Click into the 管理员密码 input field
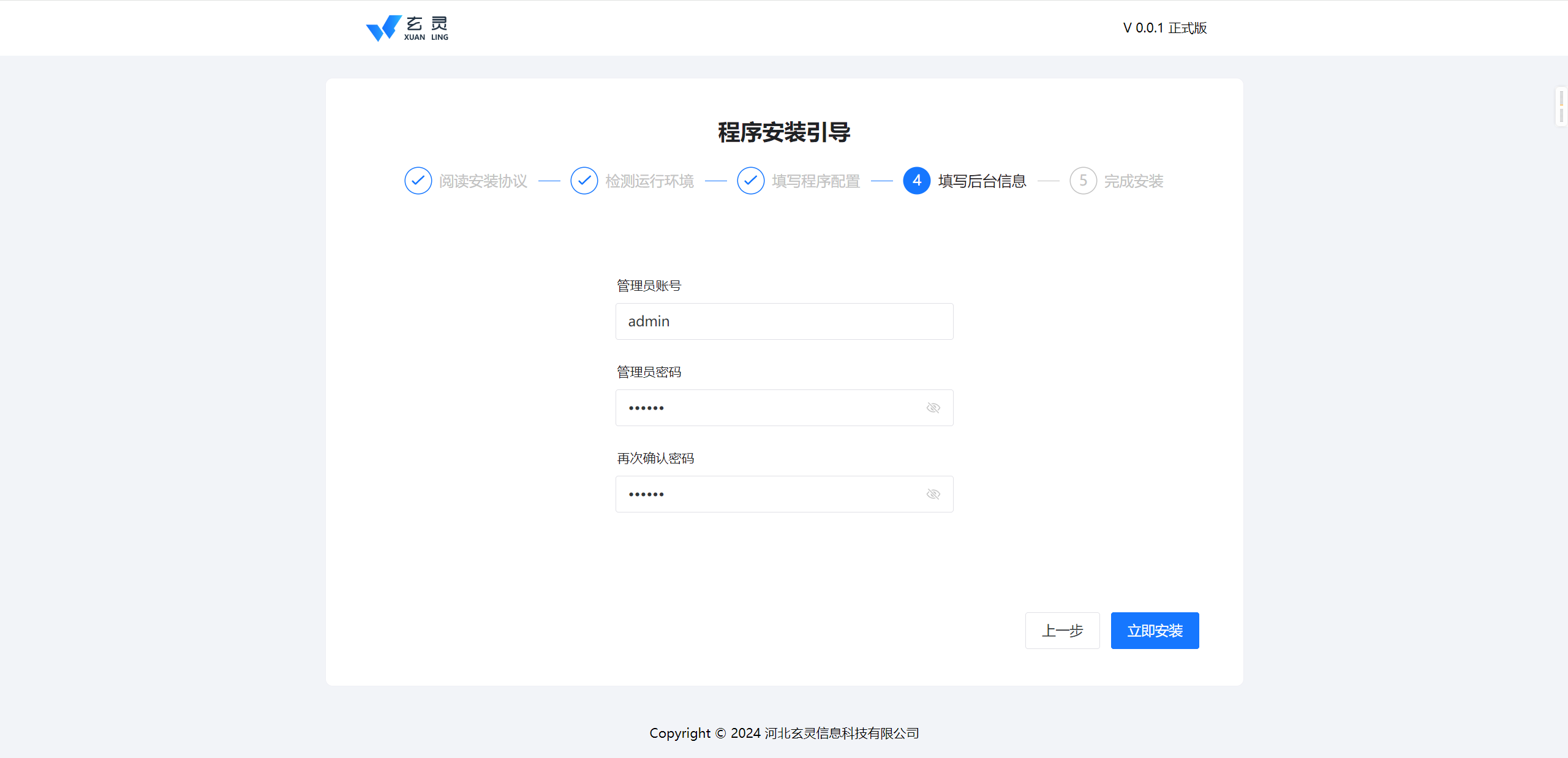The height and width of the screenshot is (758, 1568). pyautogui.click(x=772, y=408)
